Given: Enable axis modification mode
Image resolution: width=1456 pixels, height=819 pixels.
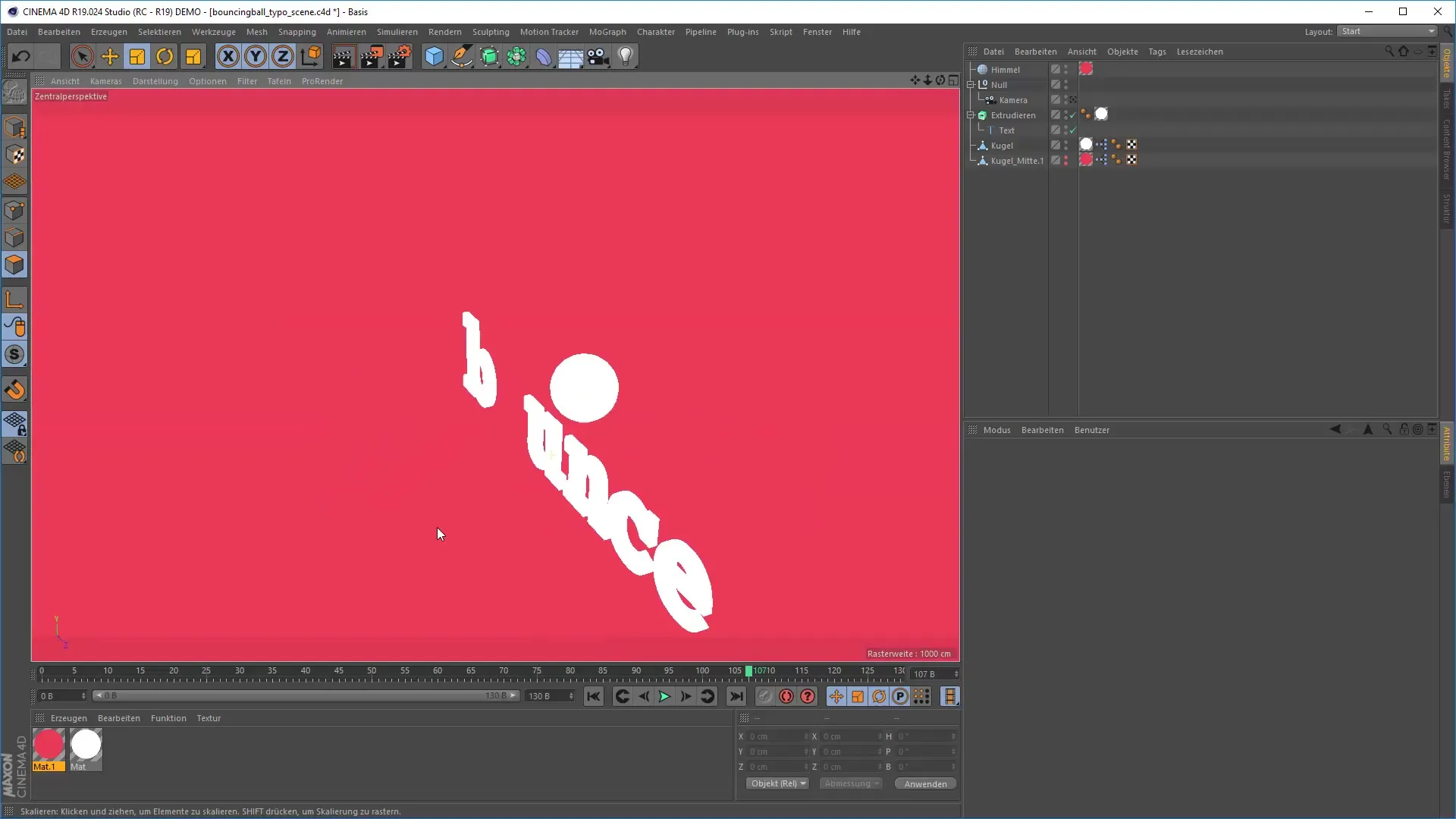Looking at the screenshot, I should pos(14,300).
